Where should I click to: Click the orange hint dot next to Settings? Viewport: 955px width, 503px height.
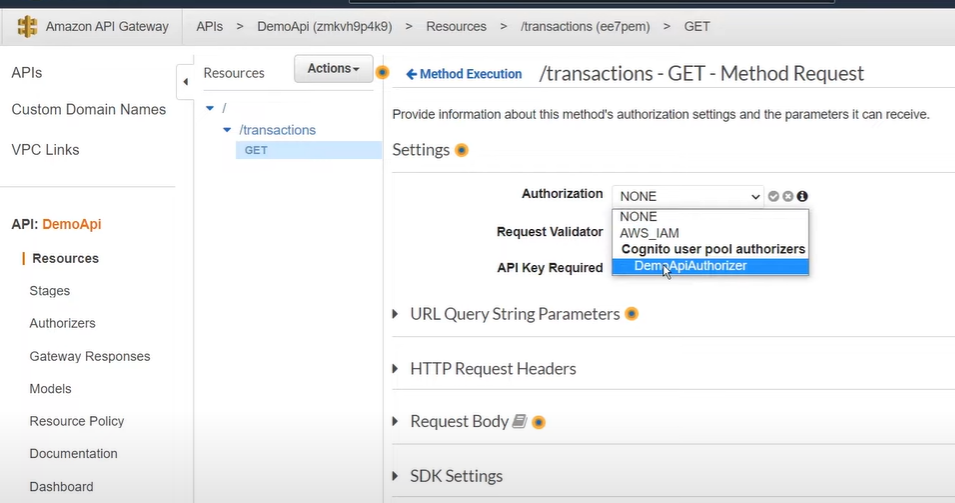point(462,150)
